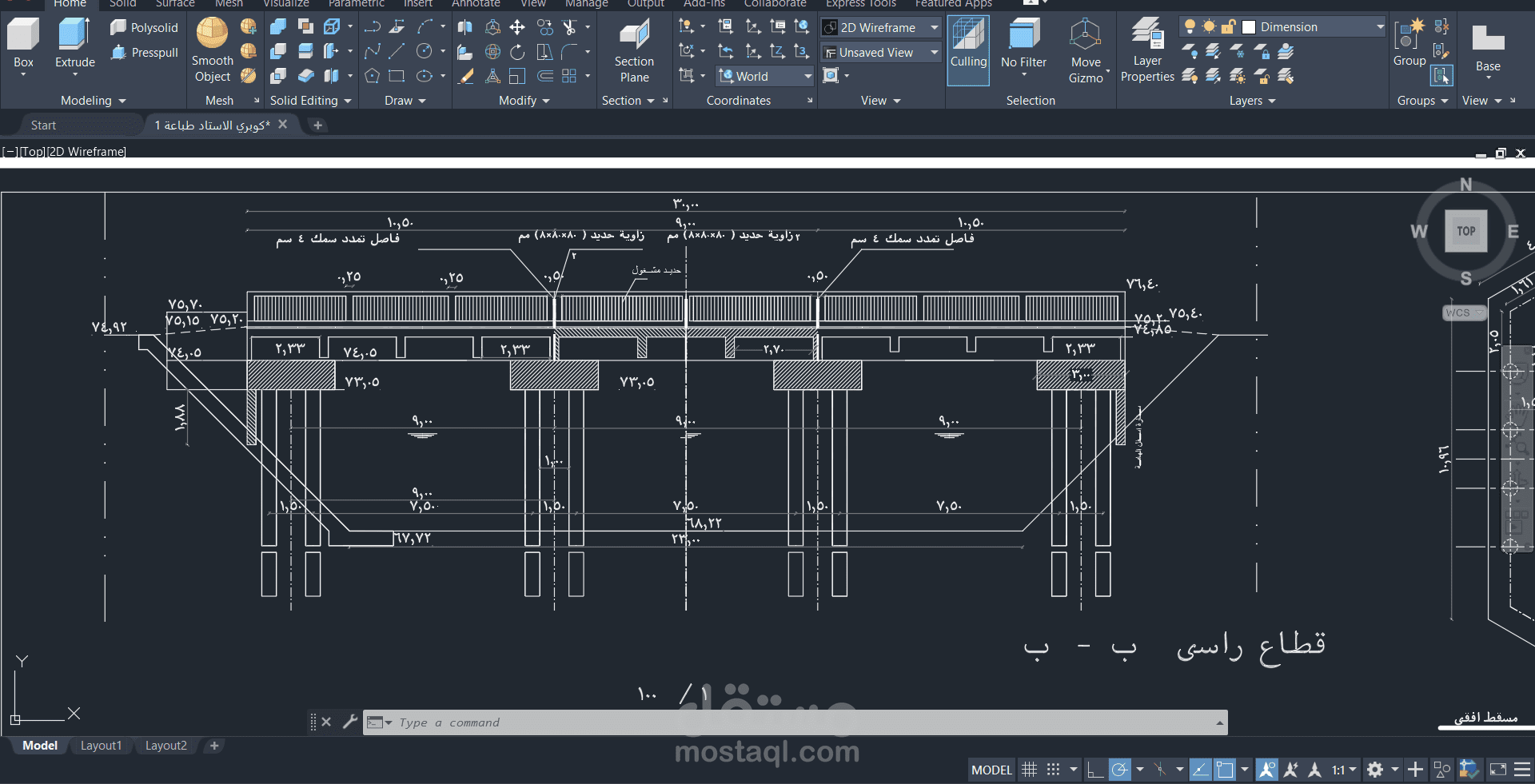This screenshot has width=1535, height=784.
Task: Toggle annotation visibility in status bar
Action: 1267,770
